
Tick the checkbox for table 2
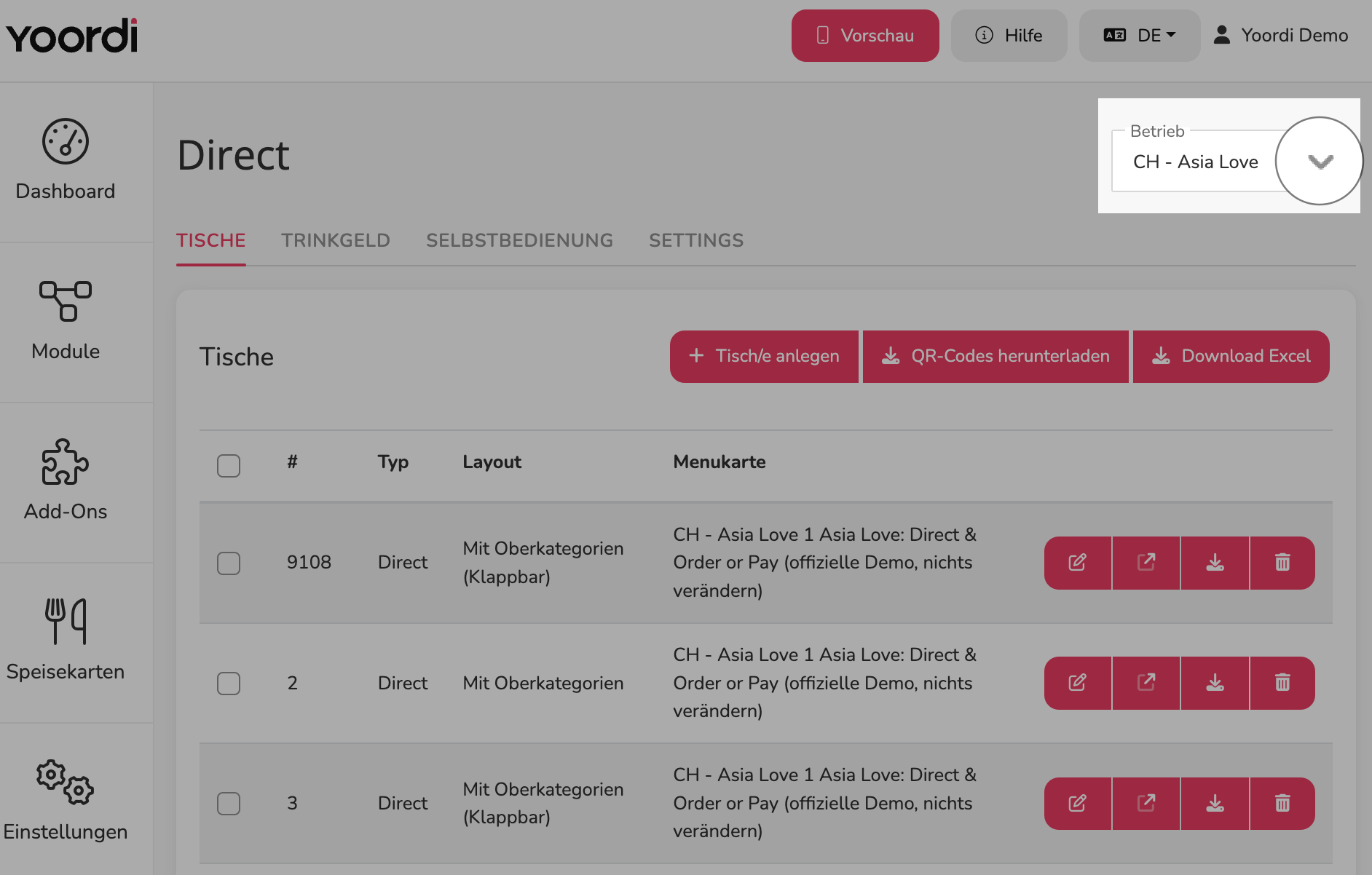tap(229, 683)
